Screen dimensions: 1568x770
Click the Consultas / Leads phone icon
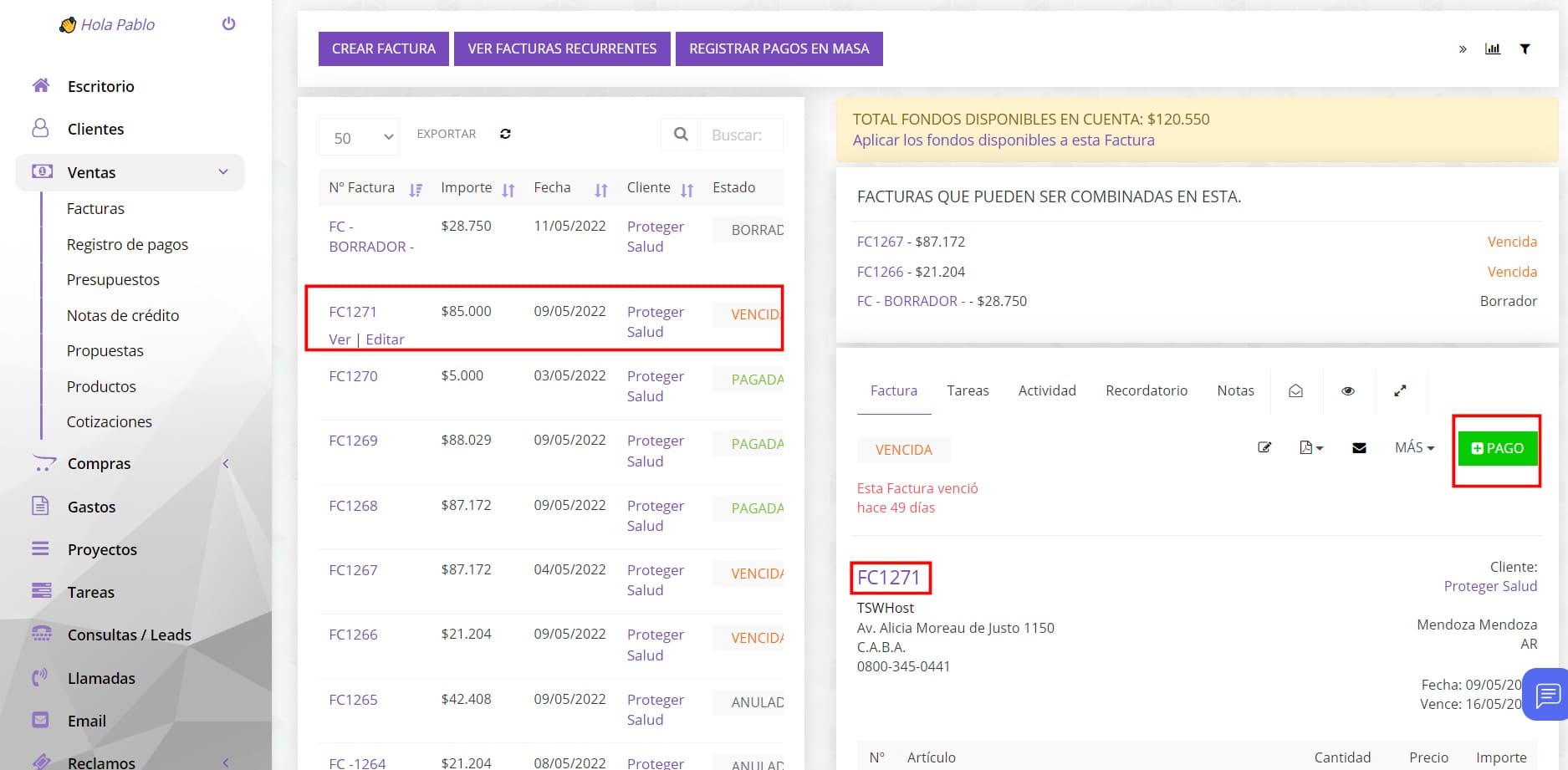[x=41, y=634]
